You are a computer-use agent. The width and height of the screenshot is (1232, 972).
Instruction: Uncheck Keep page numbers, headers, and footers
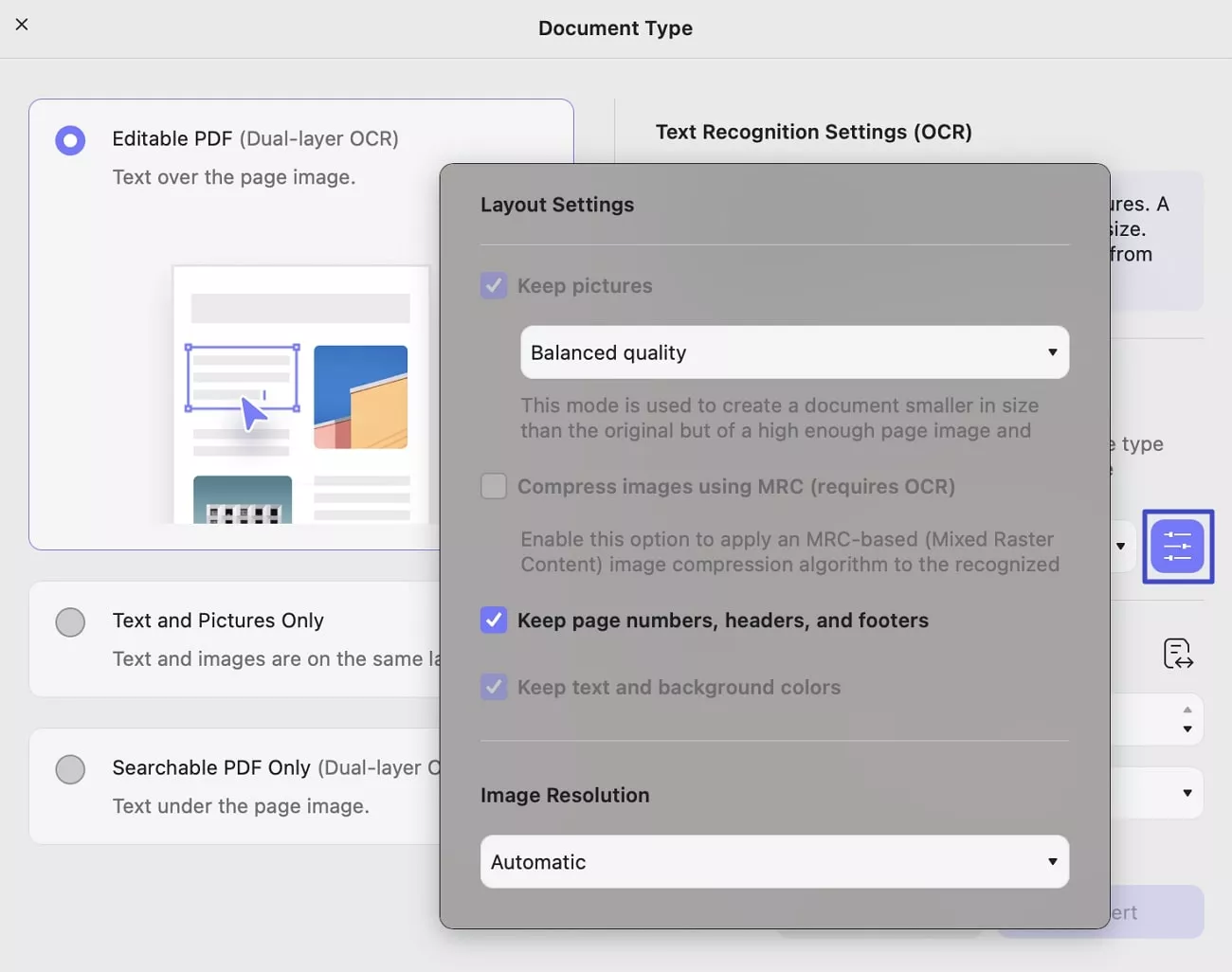tap(494, 621)
